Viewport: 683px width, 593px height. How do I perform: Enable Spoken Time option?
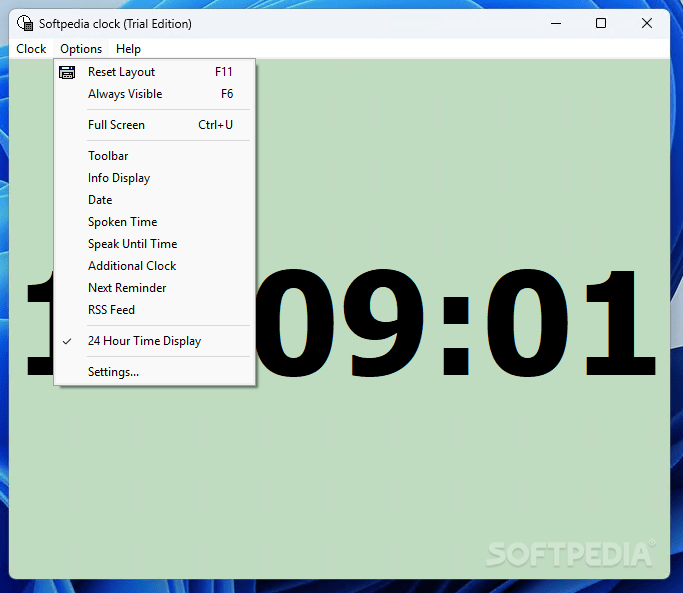click(155, 222)
